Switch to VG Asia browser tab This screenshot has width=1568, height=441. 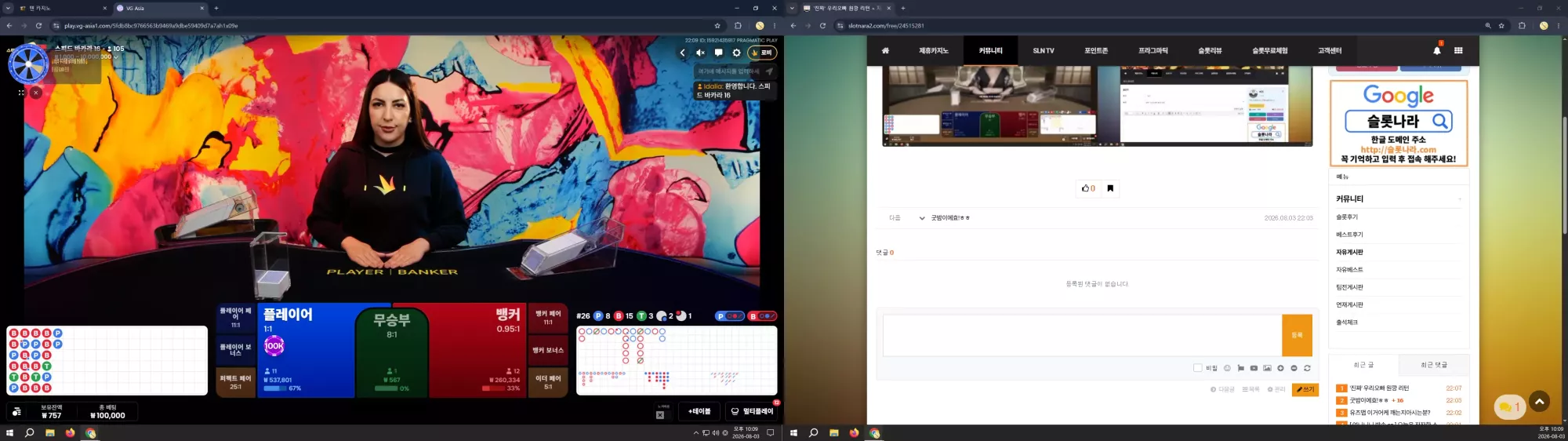(159, 8)
